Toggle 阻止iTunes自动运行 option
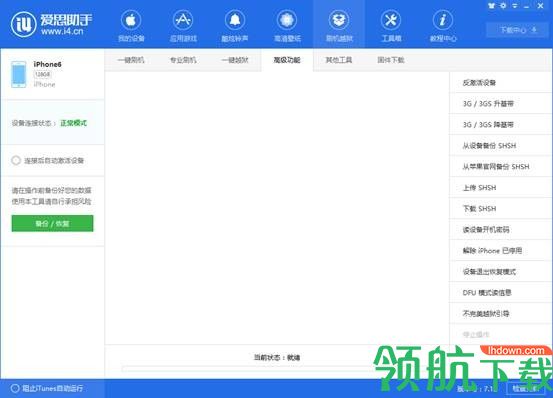553x398 pixels. 15,388
